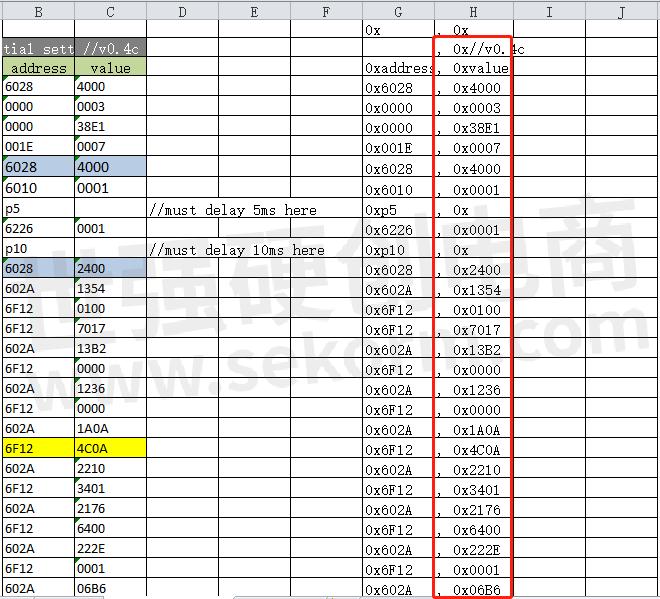Screen dimensions: 660x599
Task: Select the green 'address' header cell
Action: [x=38, y=68]
